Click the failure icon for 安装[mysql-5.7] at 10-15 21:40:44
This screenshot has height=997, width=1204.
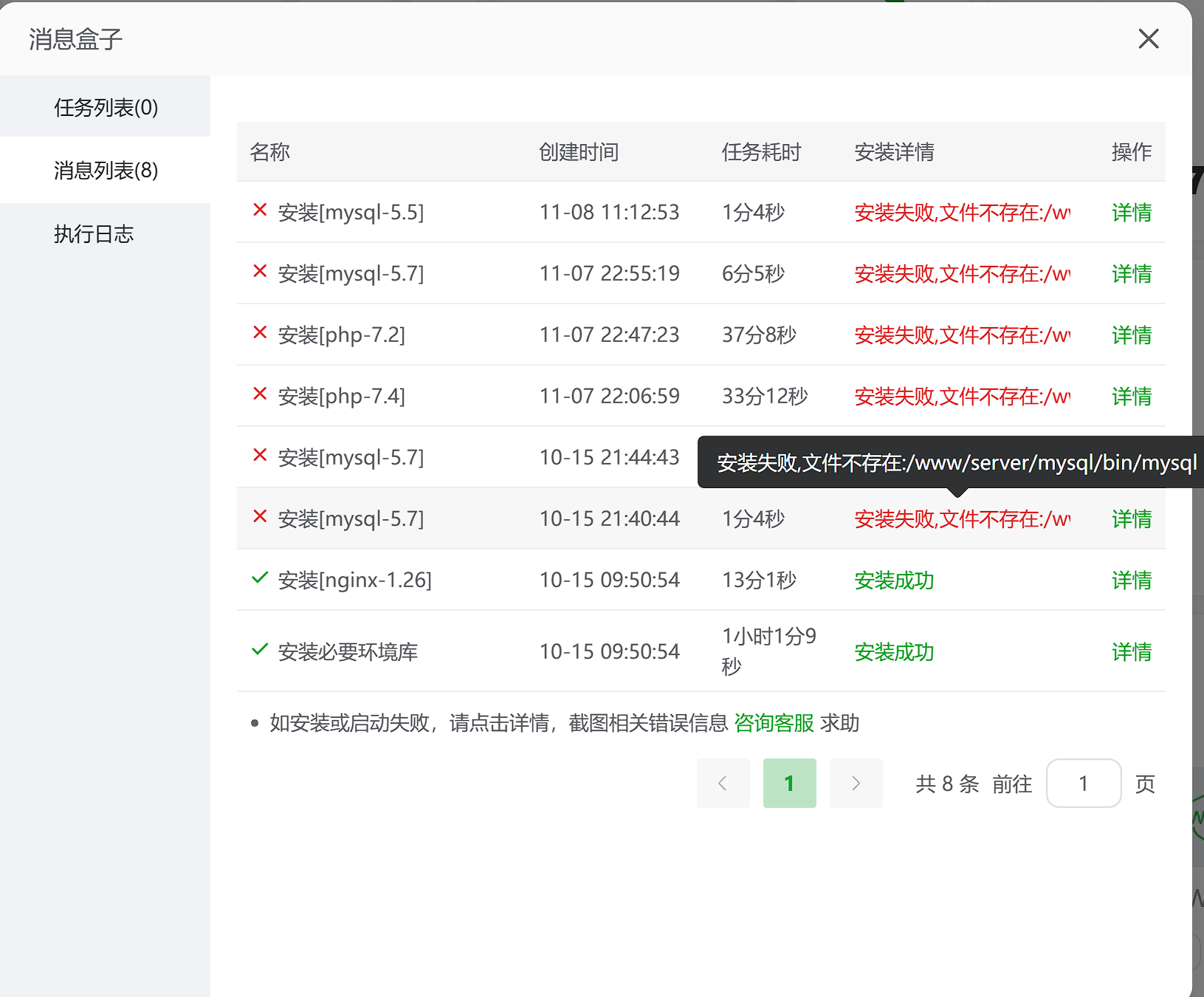tap(259, 518)
